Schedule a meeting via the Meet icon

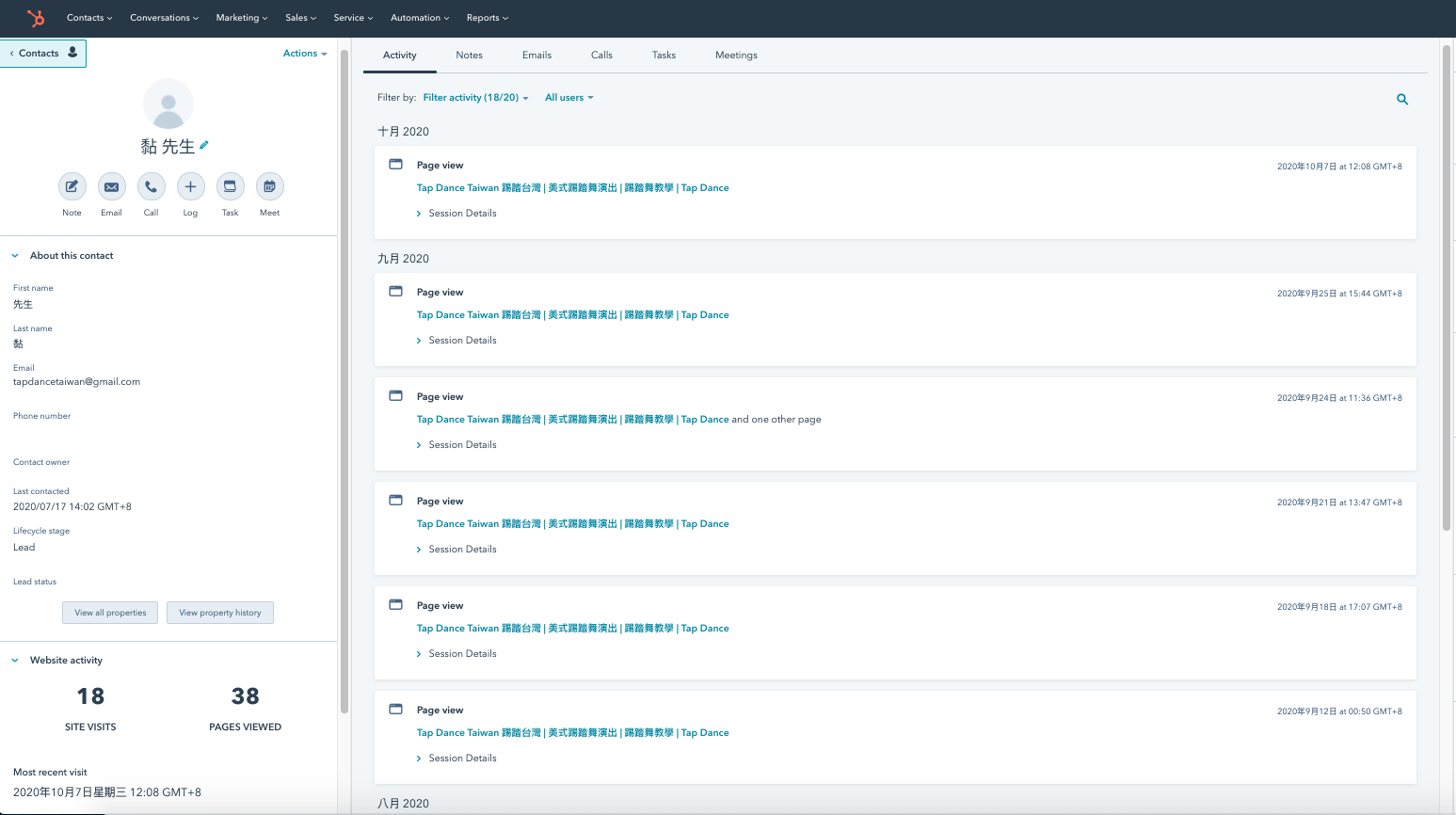pyautogui.click(x=269, y=186)
